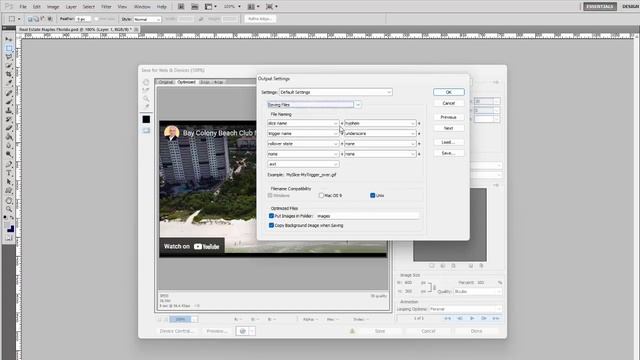Open the Style Normal dropdown in options bar
This screenshot has height=360, width=640.
147,19
